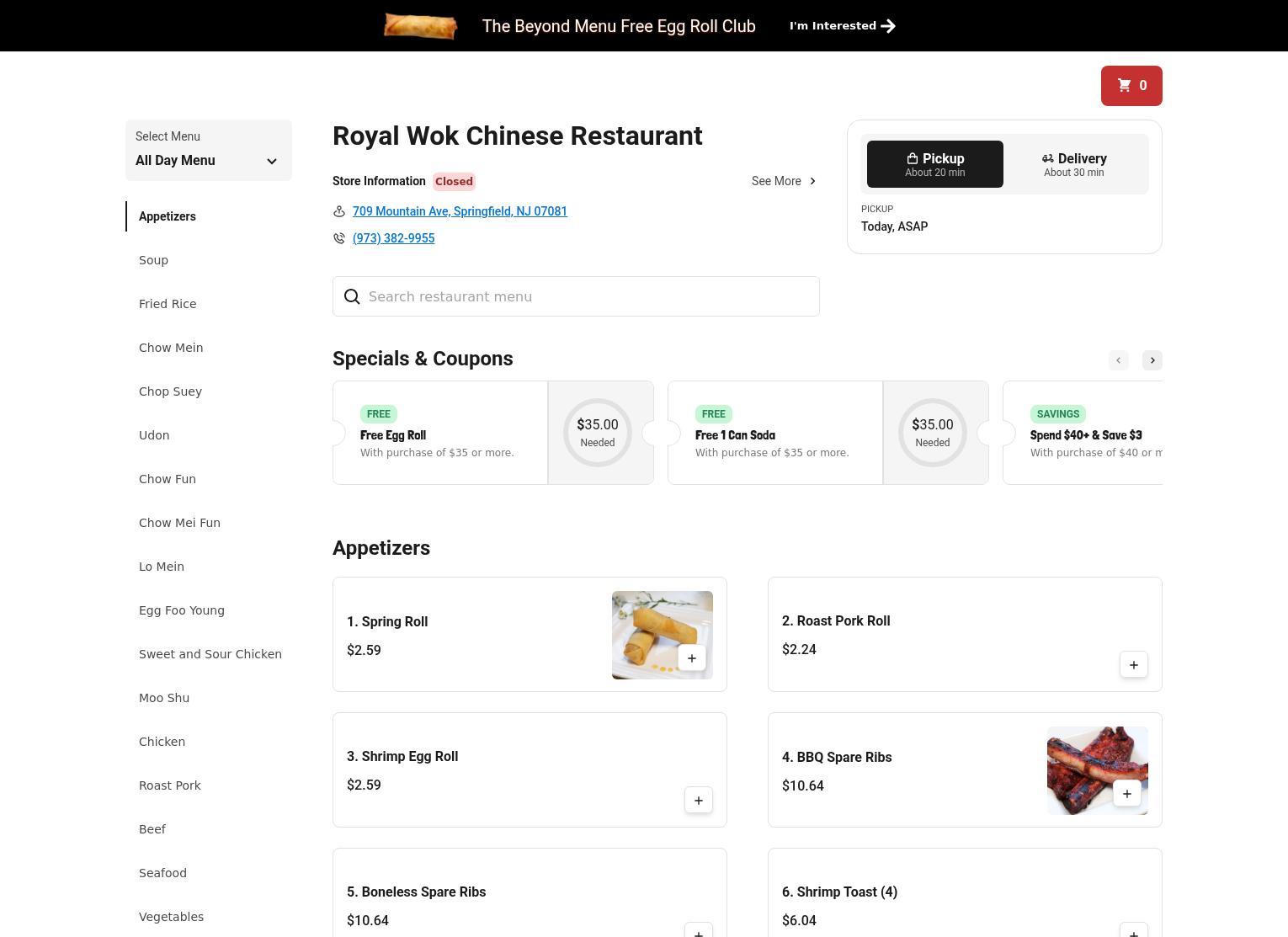Go to Sweet and Sour Chicken category
This screenshot has height=937, width=1288.
(x=210, y=654)
